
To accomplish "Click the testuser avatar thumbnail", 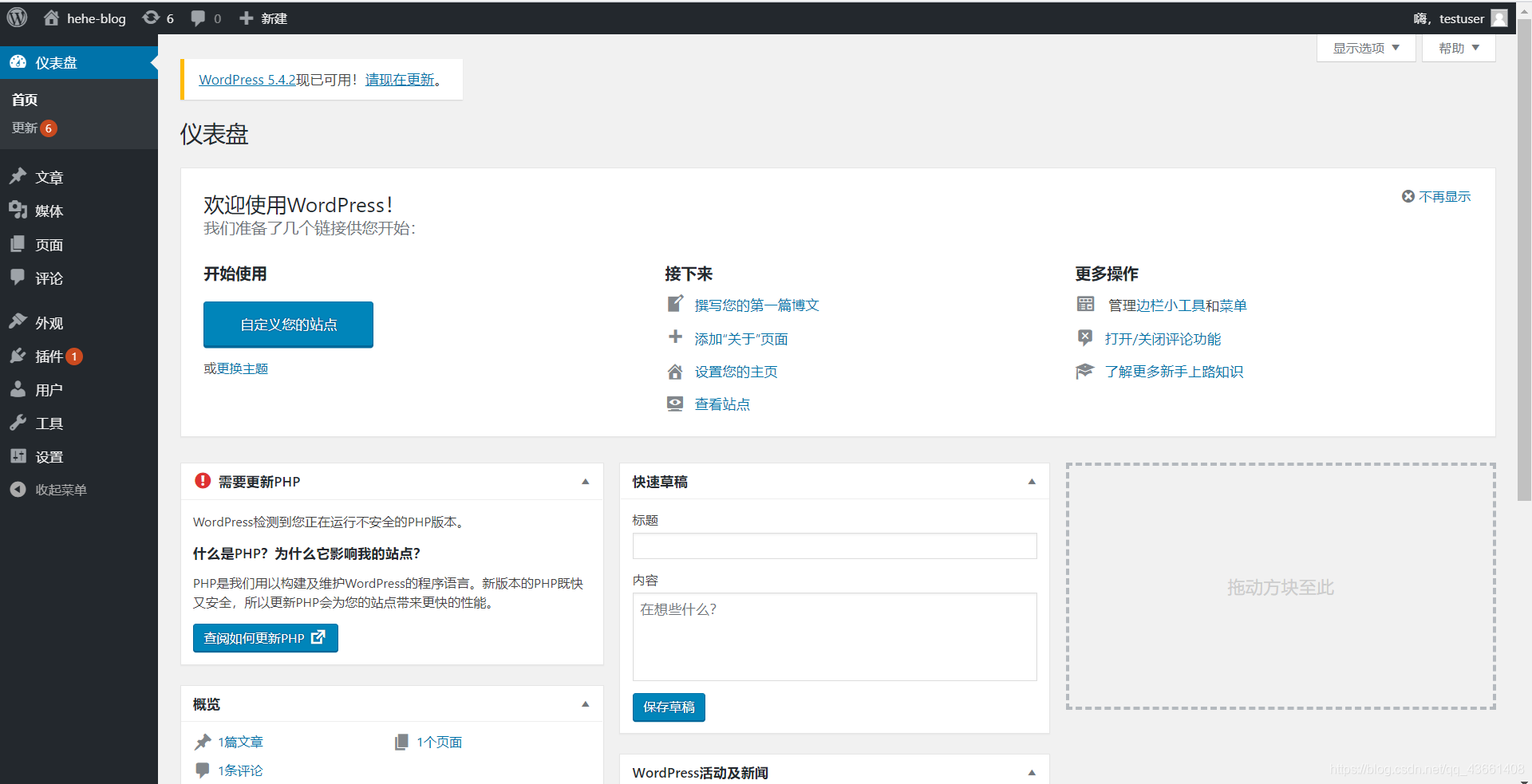I will coord(1499,18).
